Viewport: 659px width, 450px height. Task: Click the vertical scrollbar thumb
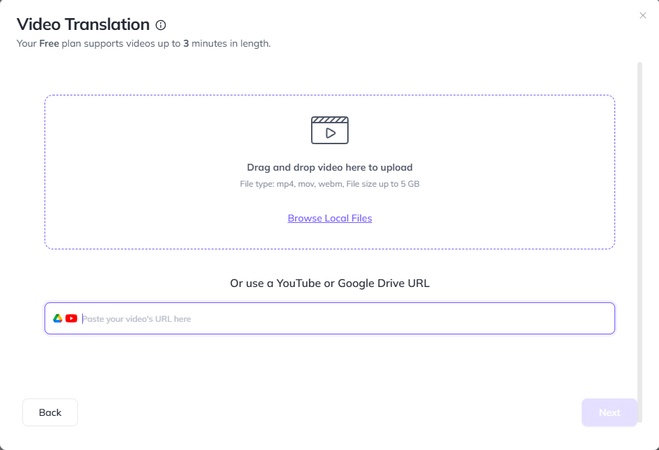[x=640, y=230]
